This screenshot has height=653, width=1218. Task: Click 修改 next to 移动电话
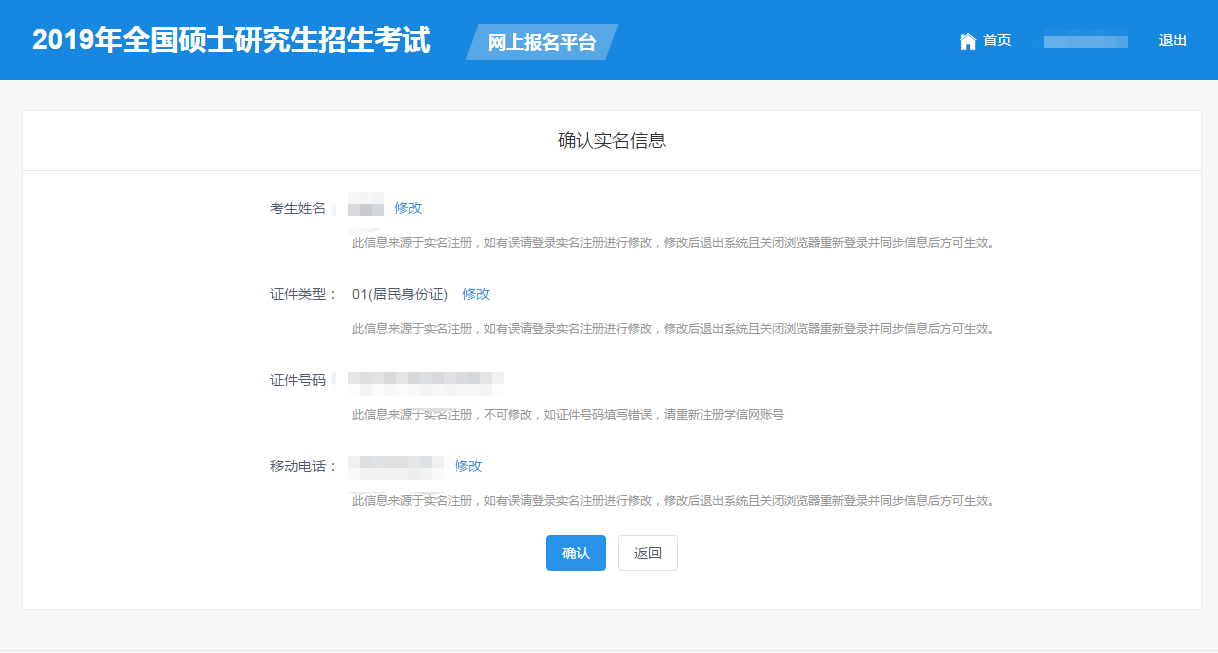click(468, 466)
